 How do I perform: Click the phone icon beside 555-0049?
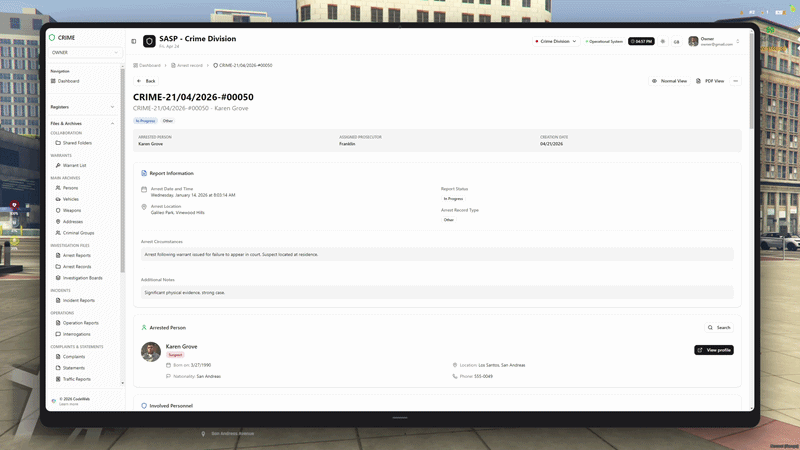(455, 377)
